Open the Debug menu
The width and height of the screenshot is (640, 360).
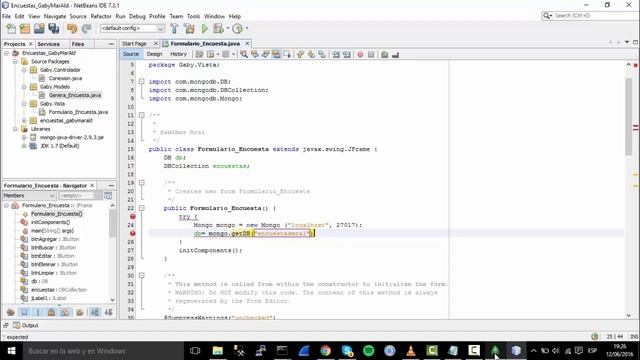137,16
